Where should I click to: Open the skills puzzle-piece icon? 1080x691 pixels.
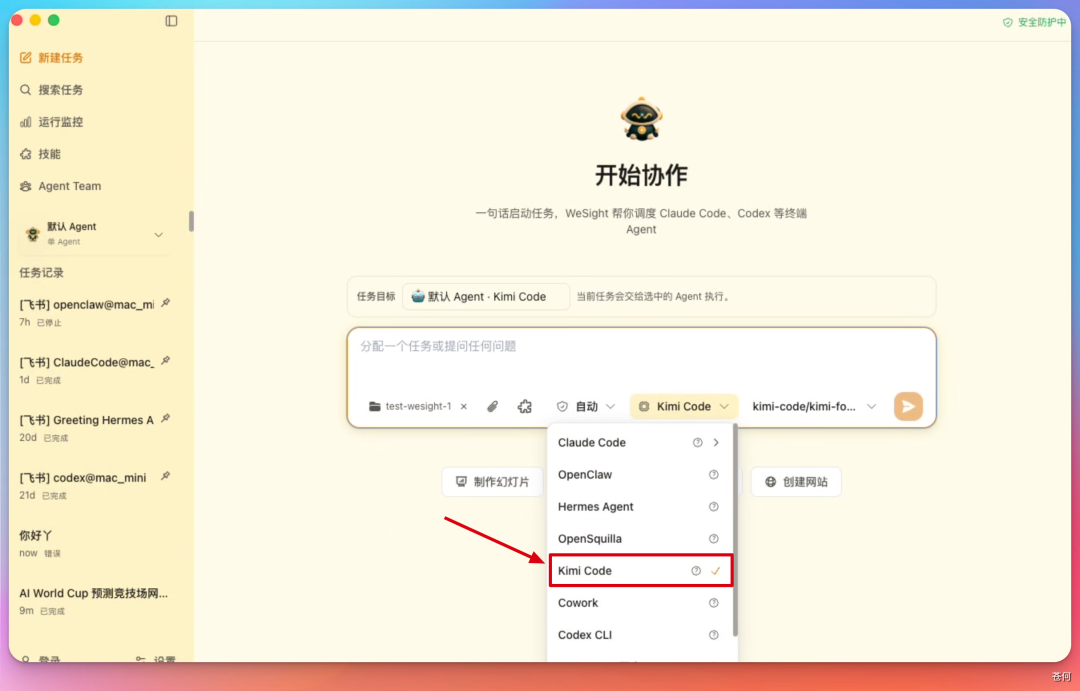coord(525,406)
